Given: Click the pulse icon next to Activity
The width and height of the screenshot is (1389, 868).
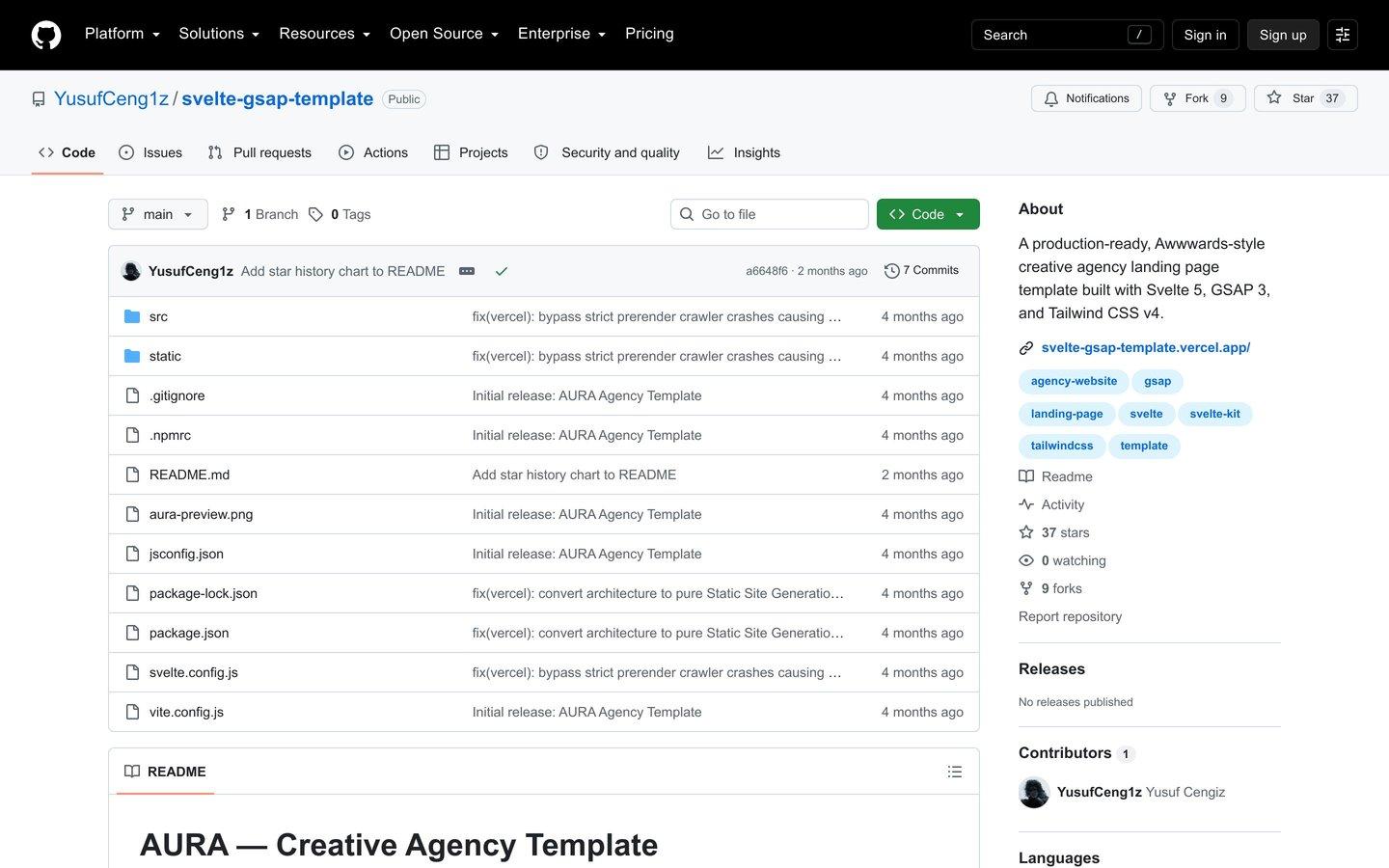Looking at the screenshot, I should point(1026,504).
